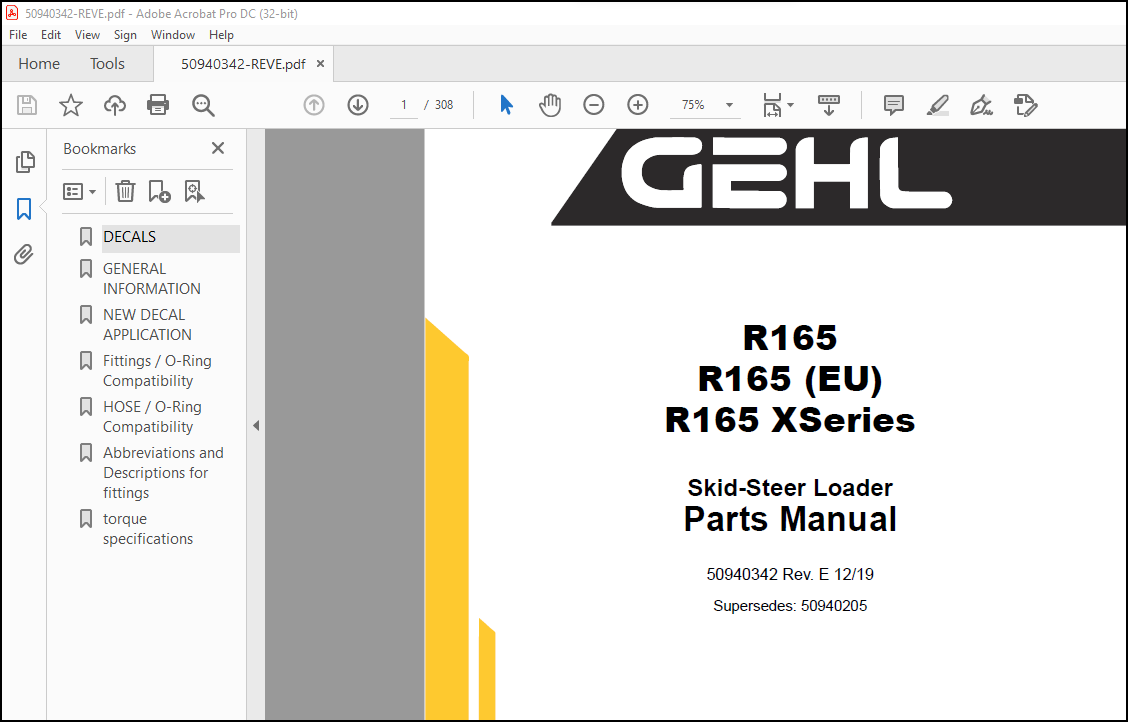Open the Attachments paperclip panel
The image size is (1128, 722).
[24, 255]
